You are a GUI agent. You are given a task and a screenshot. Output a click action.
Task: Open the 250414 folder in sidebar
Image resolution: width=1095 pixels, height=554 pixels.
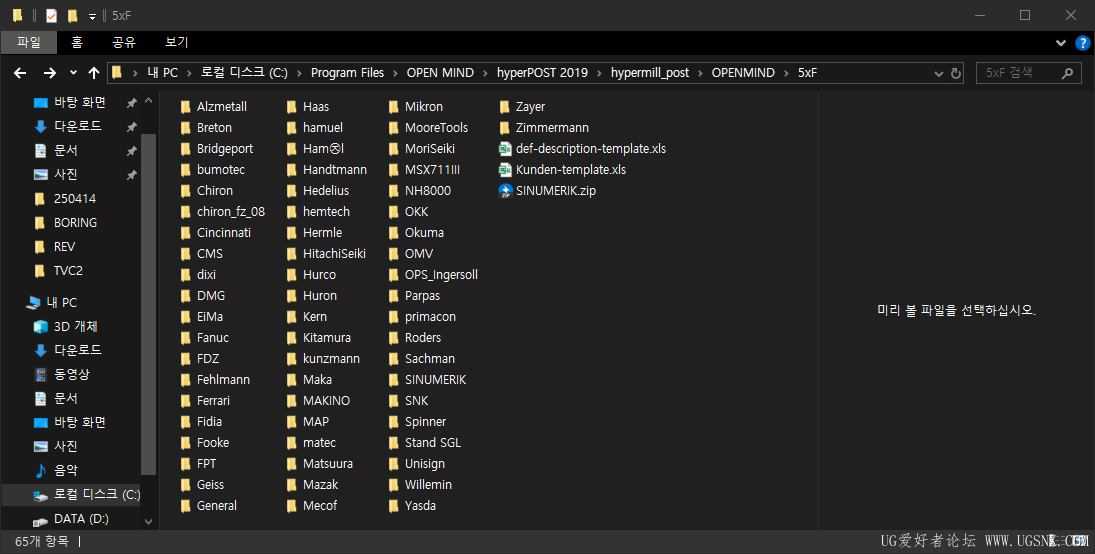click(75, 198)
